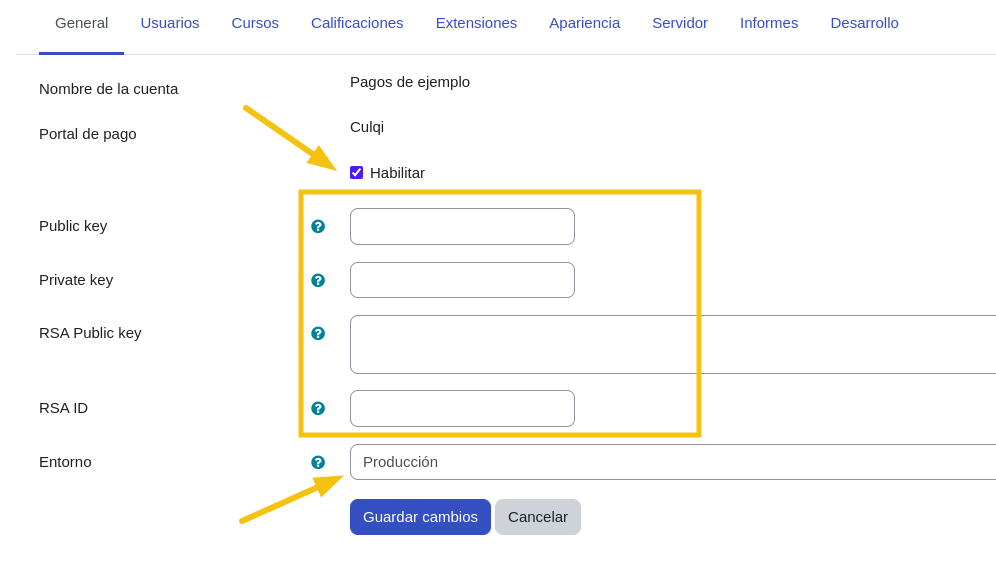Focus the Public key text field
Viewport: 996px width, 565px height.
coord(462,226)
